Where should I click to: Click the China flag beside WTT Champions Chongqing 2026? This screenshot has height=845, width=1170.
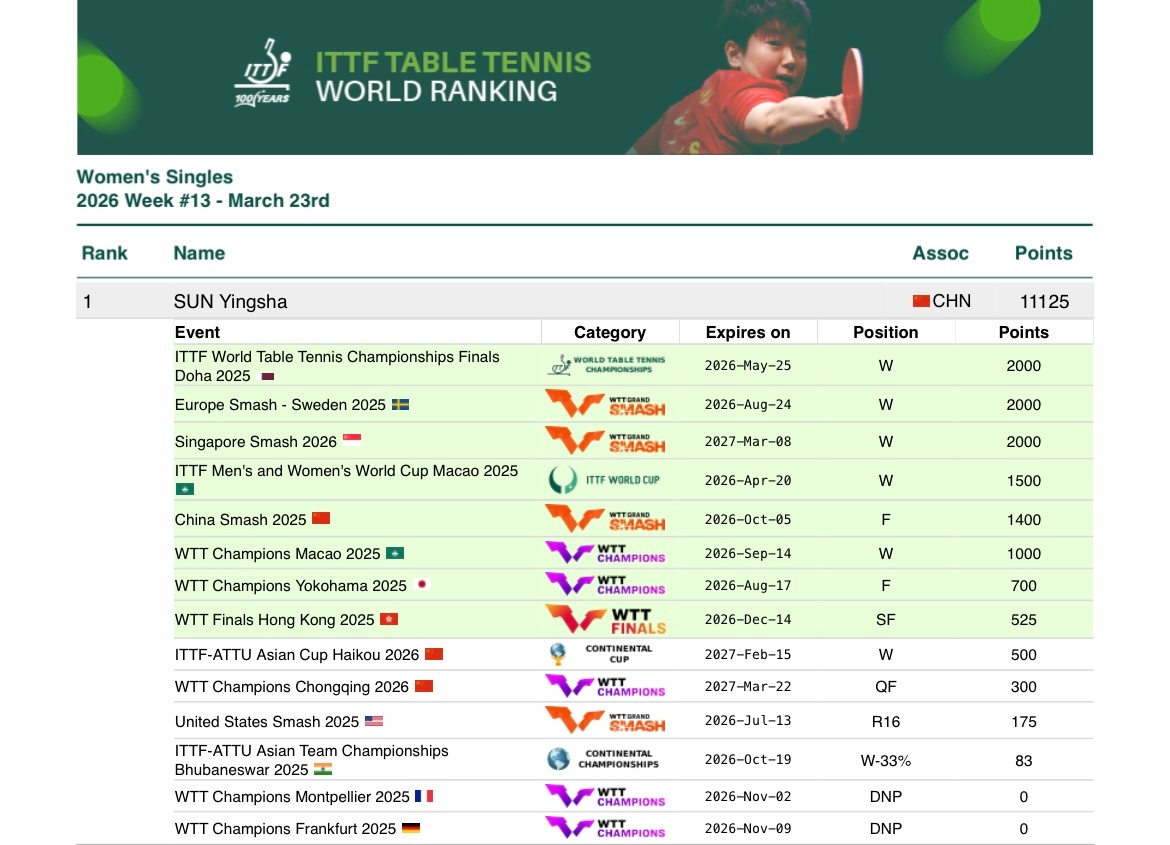[424, 686]
